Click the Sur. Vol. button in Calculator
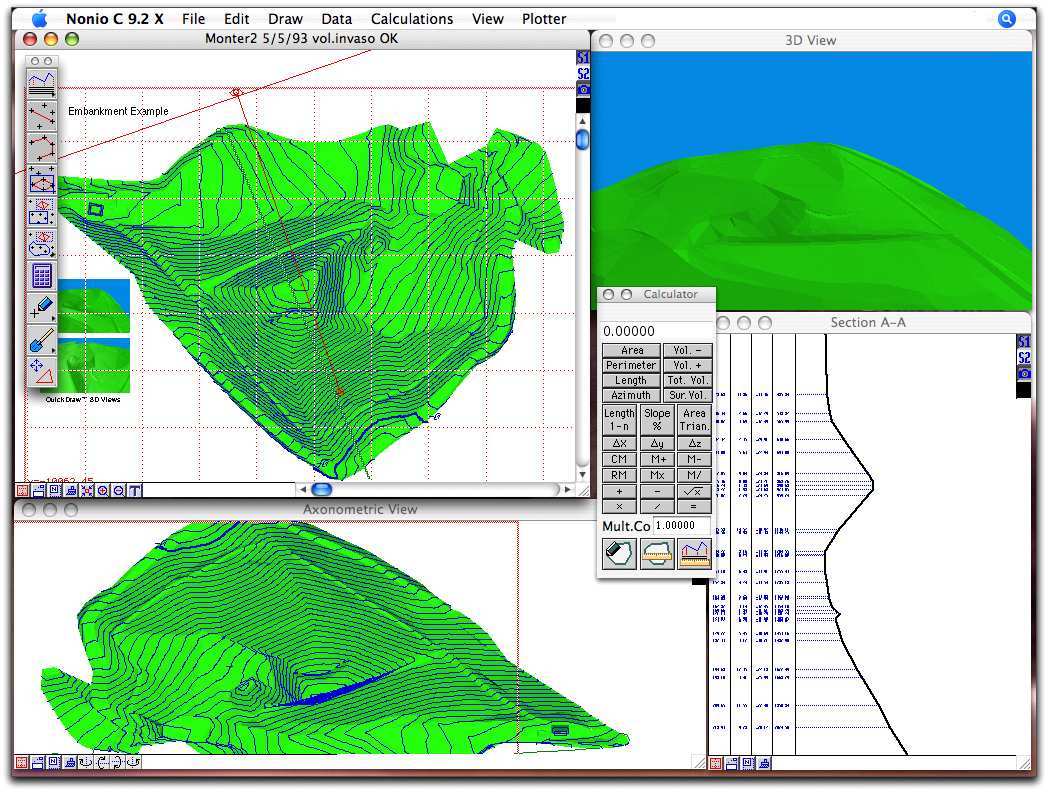The image size is (1048, 792). [688, 395]
